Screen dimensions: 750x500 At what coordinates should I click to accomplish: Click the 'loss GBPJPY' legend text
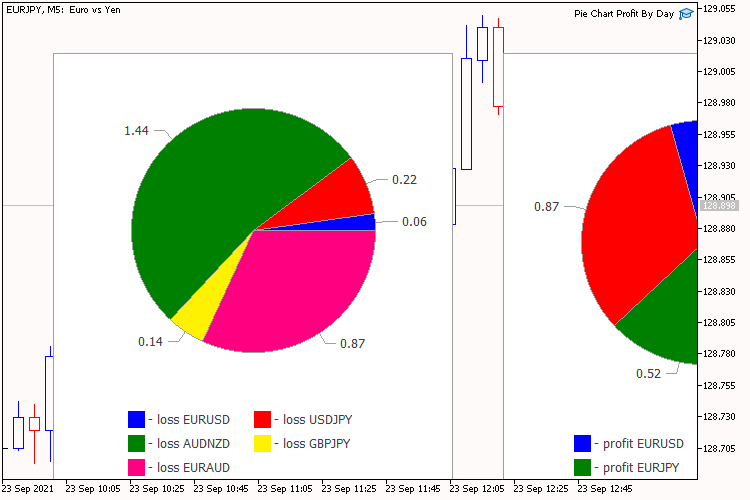pyautogui.click(x=317, y=444)
